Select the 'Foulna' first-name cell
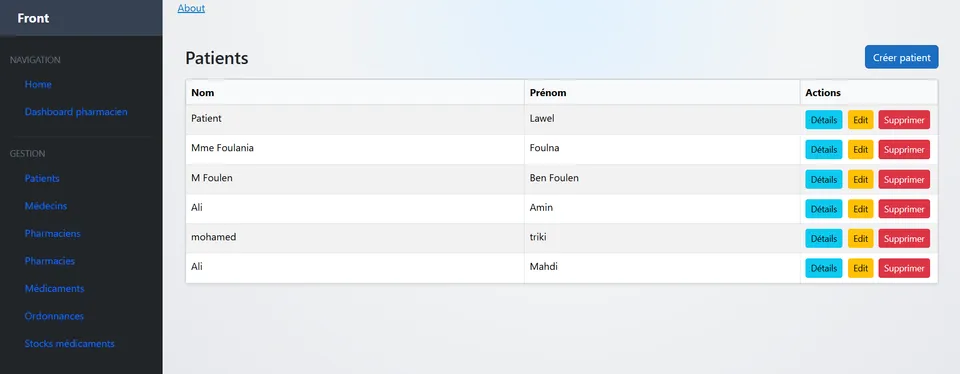The height and width of the screenshot is (374, 960). click(x=662, y=149)
